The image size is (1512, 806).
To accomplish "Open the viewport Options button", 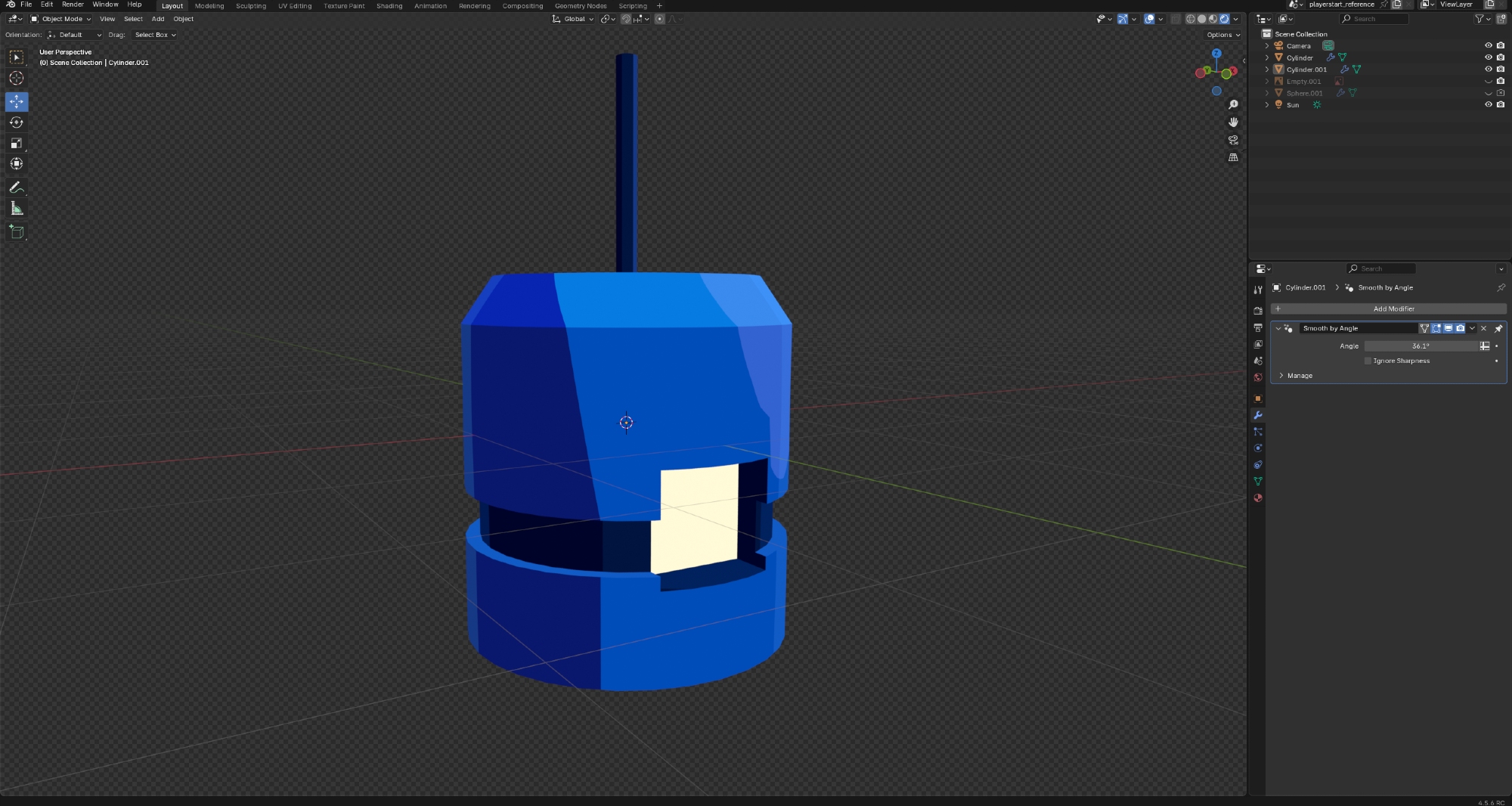I will [1222, 35].
